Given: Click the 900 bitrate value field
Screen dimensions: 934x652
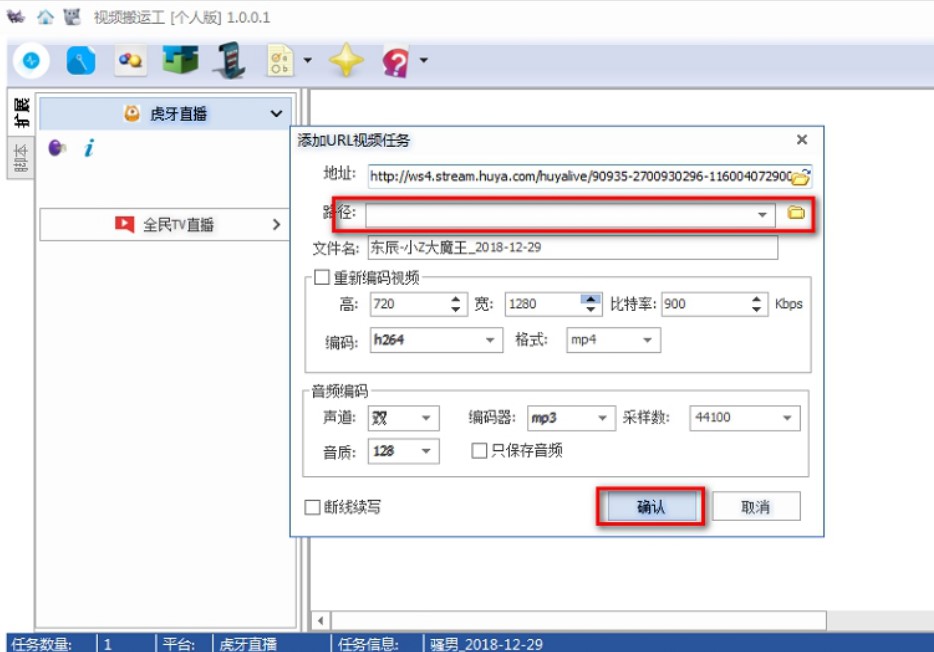Looking at the screenshot, I should (x=705, y=304).
